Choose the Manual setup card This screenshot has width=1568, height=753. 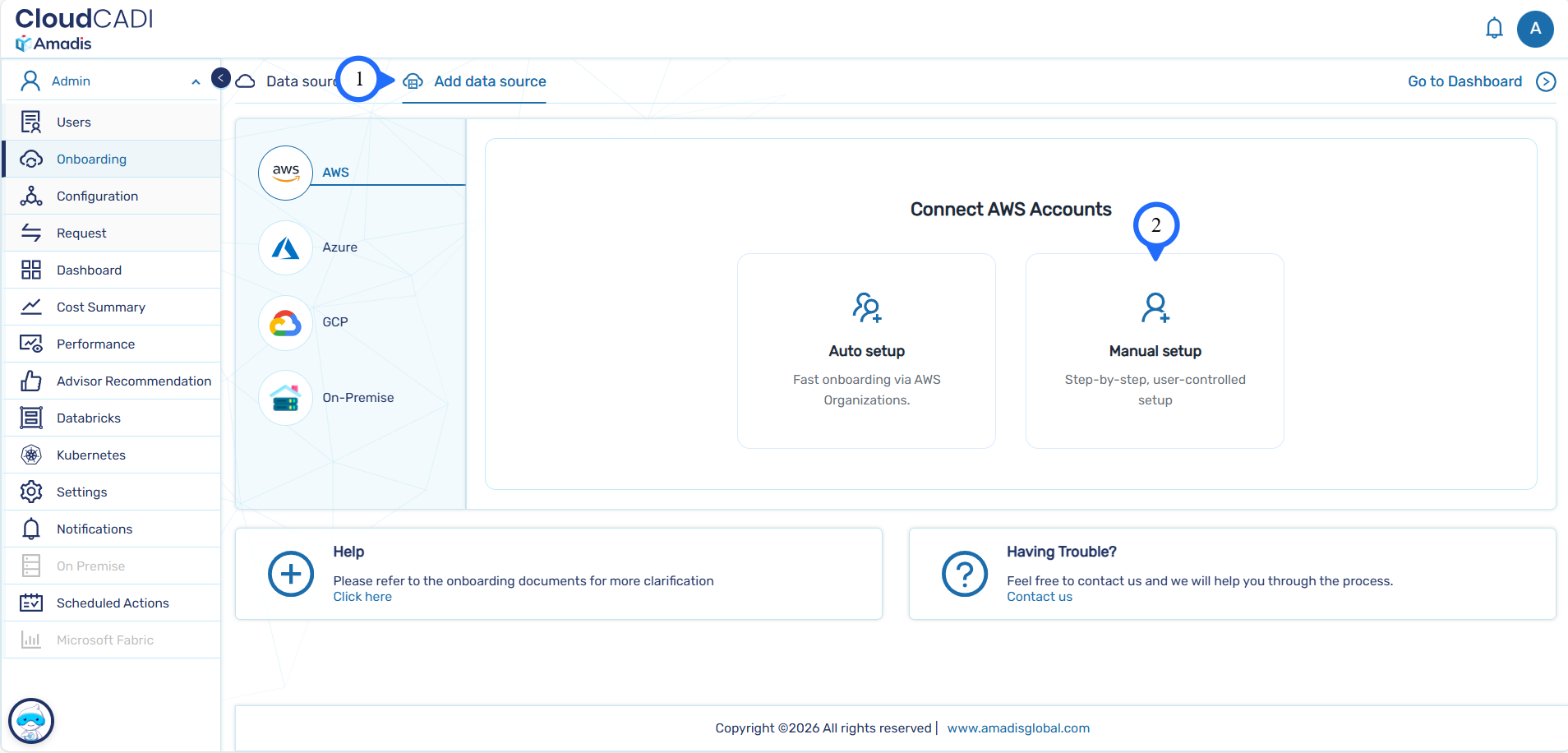coord(1154,351)
